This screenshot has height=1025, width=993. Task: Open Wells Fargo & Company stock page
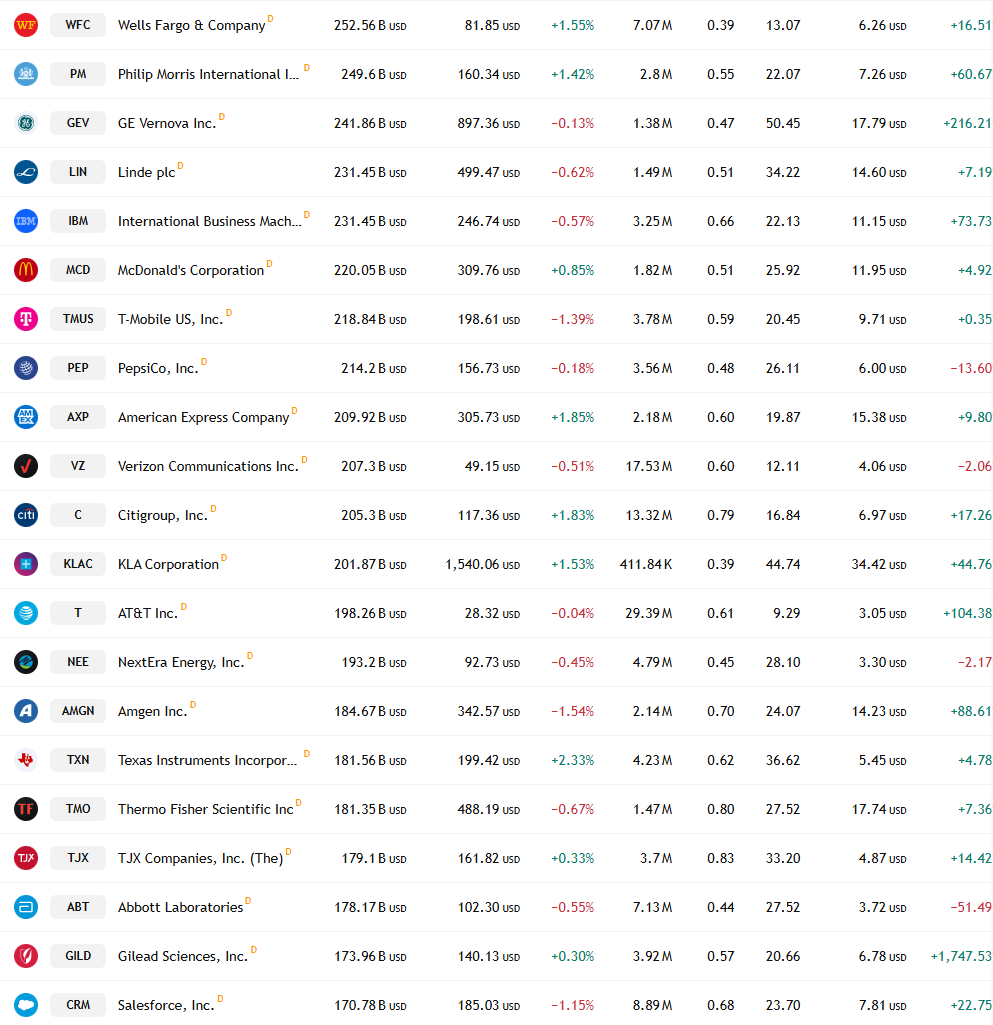[x=192, y=25]
